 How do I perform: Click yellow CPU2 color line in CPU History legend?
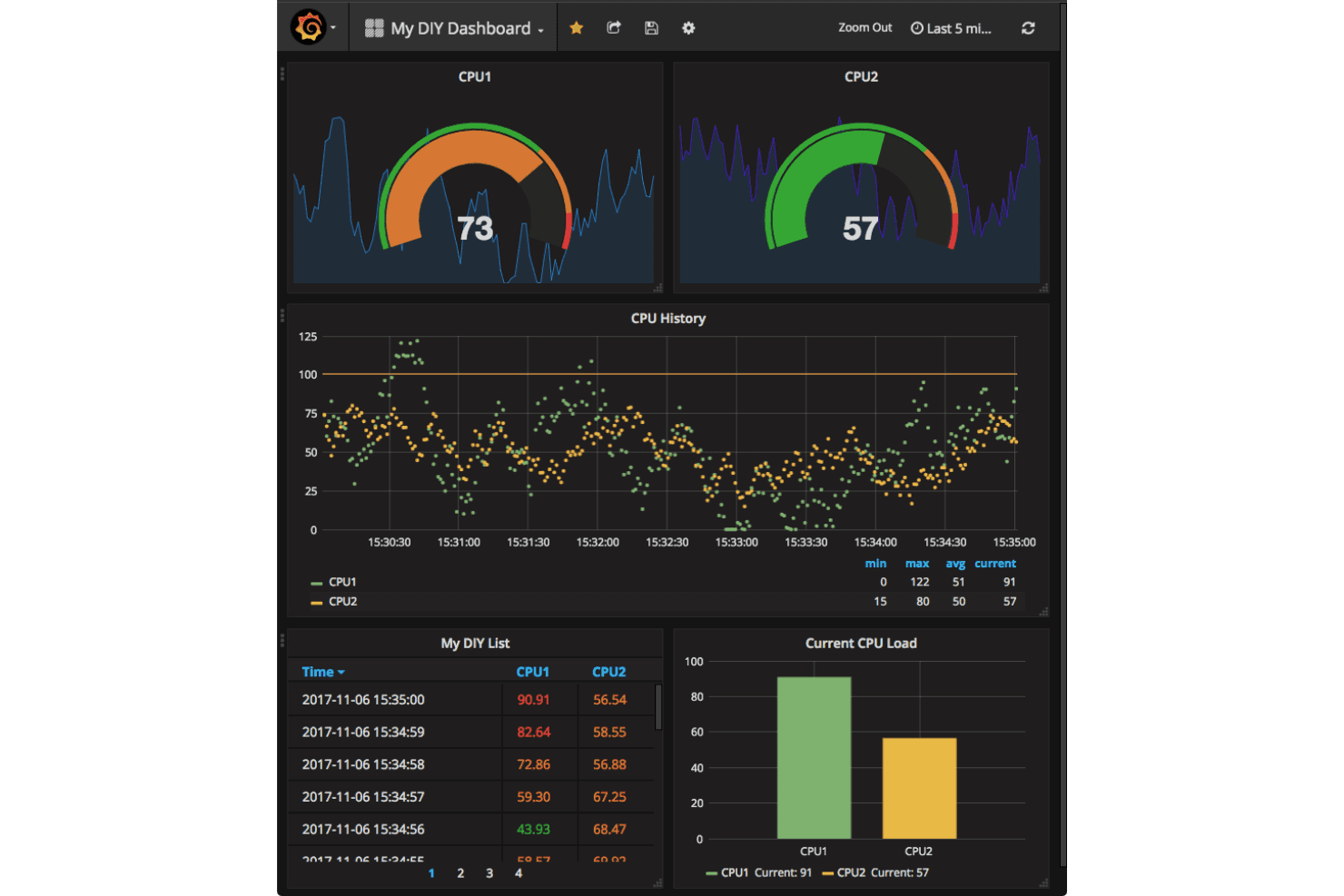pos(317,602)
